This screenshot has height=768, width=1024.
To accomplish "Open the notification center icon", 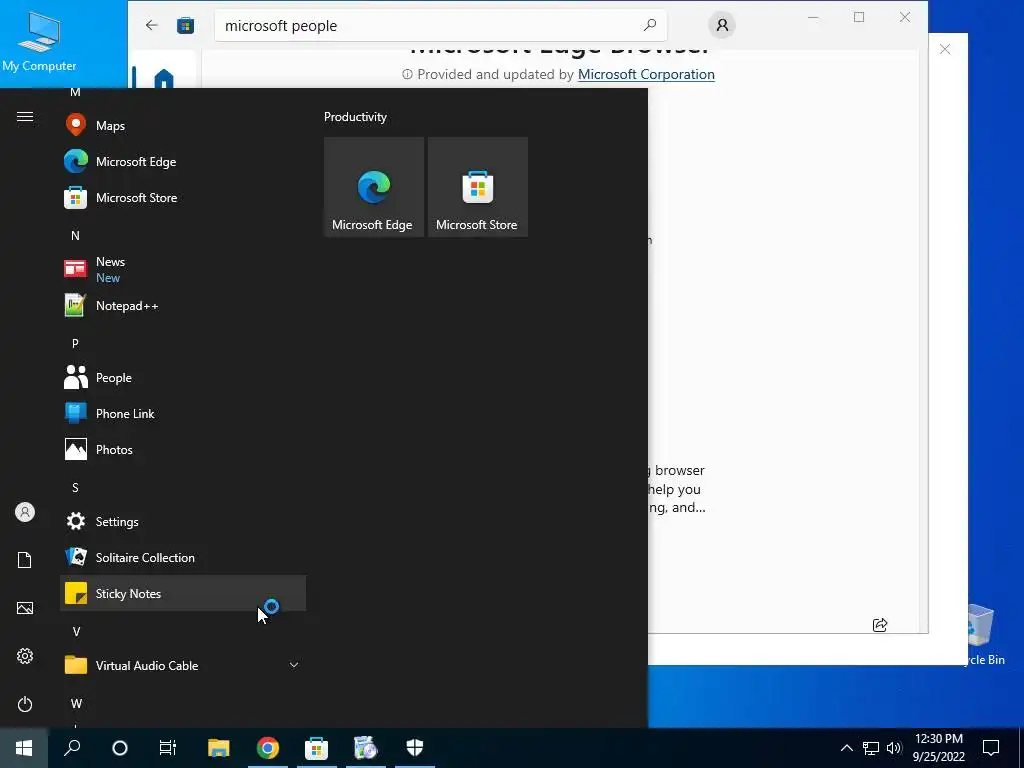I will [x=991, y=748].
